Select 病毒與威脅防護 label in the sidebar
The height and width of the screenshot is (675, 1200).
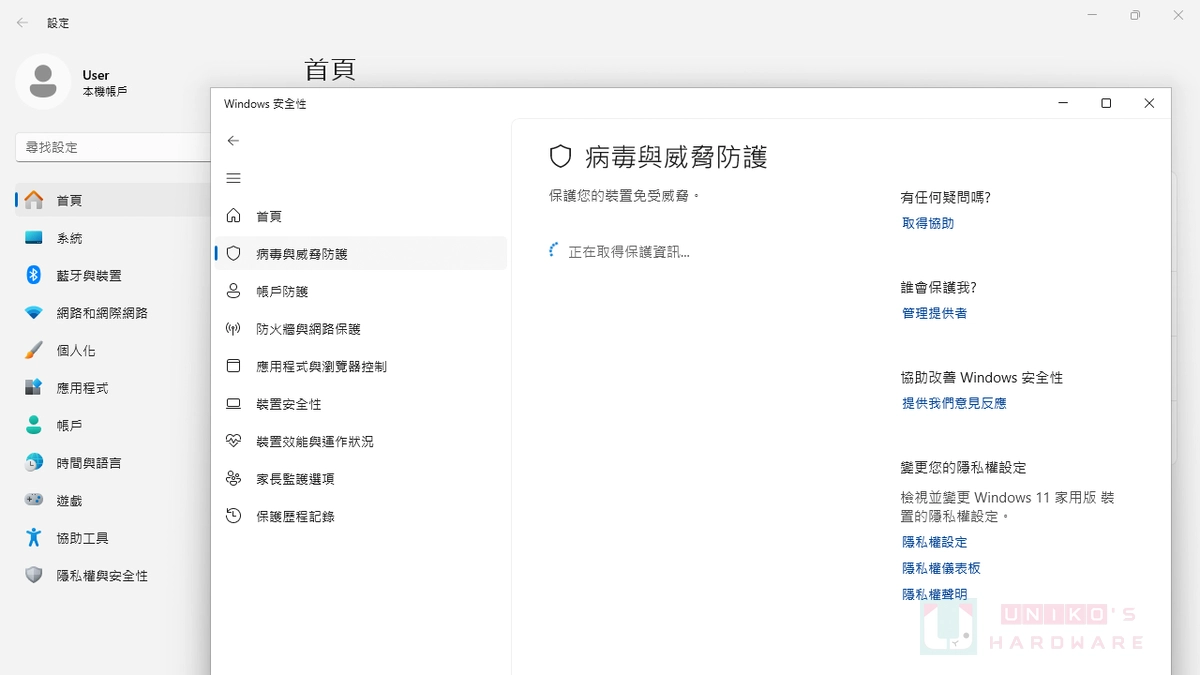point(302,254)
